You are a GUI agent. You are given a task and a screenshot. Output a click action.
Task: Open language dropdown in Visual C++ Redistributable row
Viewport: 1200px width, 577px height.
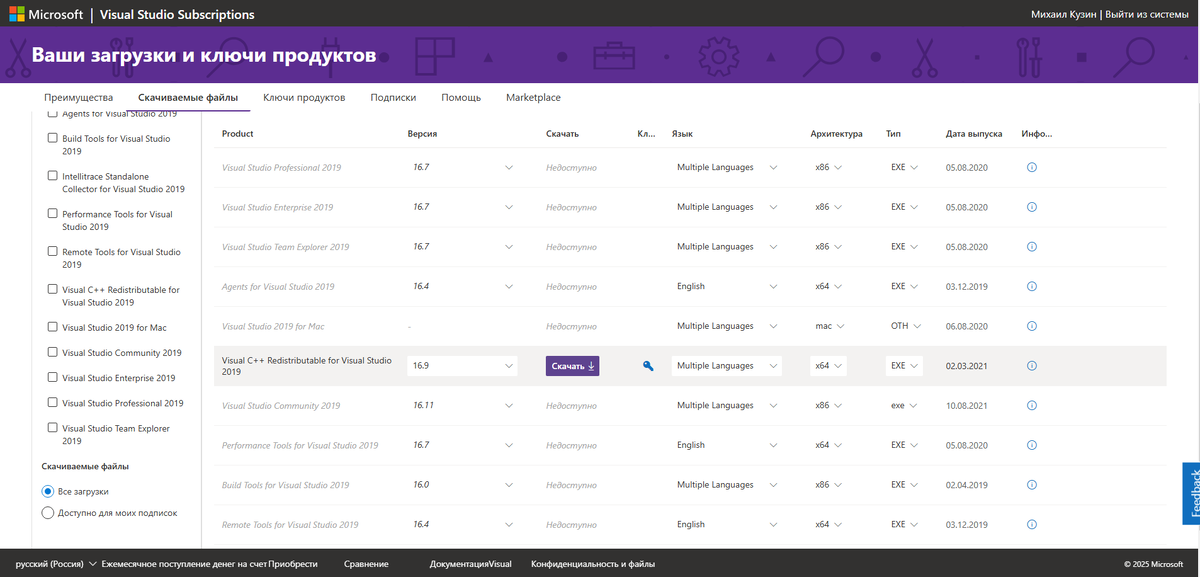pyautogui.click(x=726, y=366)
